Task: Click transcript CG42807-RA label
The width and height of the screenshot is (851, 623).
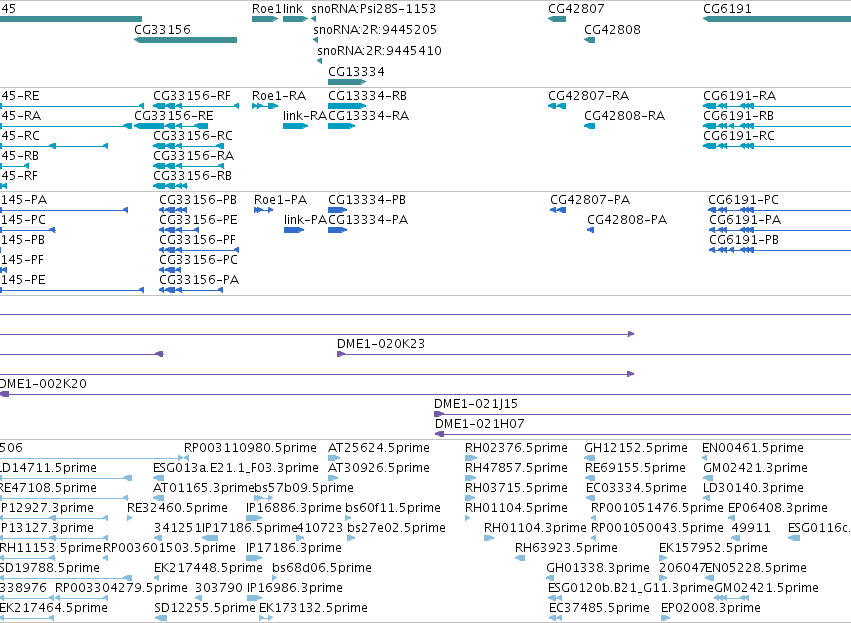Action: (588, 96)
